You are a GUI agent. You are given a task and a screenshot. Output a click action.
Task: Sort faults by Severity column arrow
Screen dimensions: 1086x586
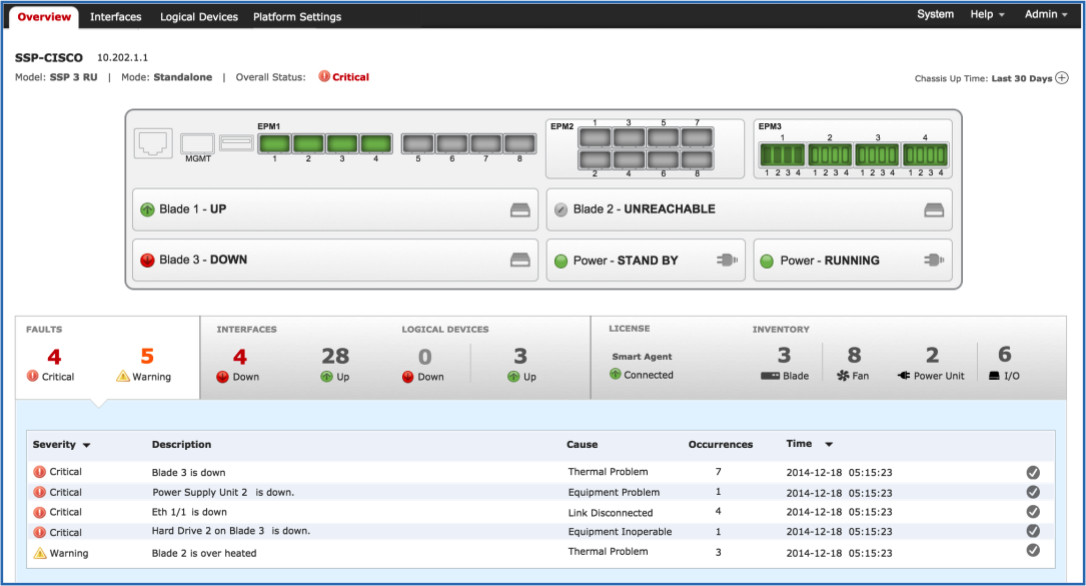click(x=87, y=445)
